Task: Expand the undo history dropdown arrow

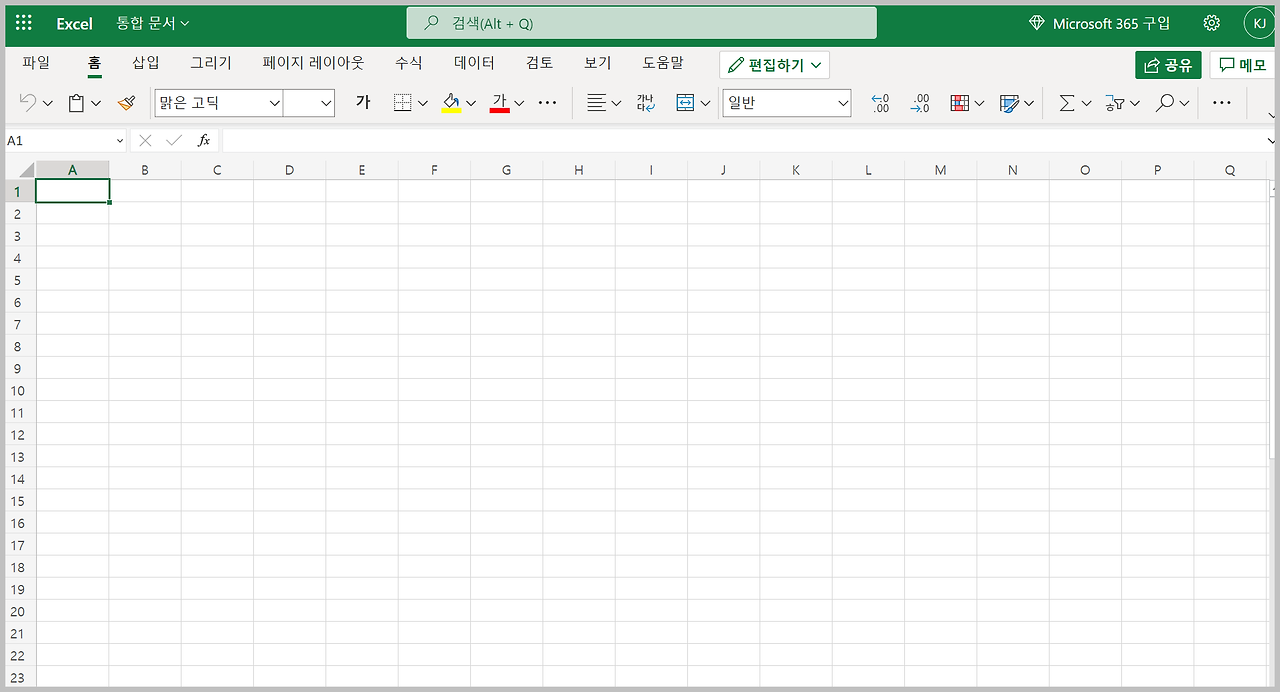Action: click(x=47, y=103)
